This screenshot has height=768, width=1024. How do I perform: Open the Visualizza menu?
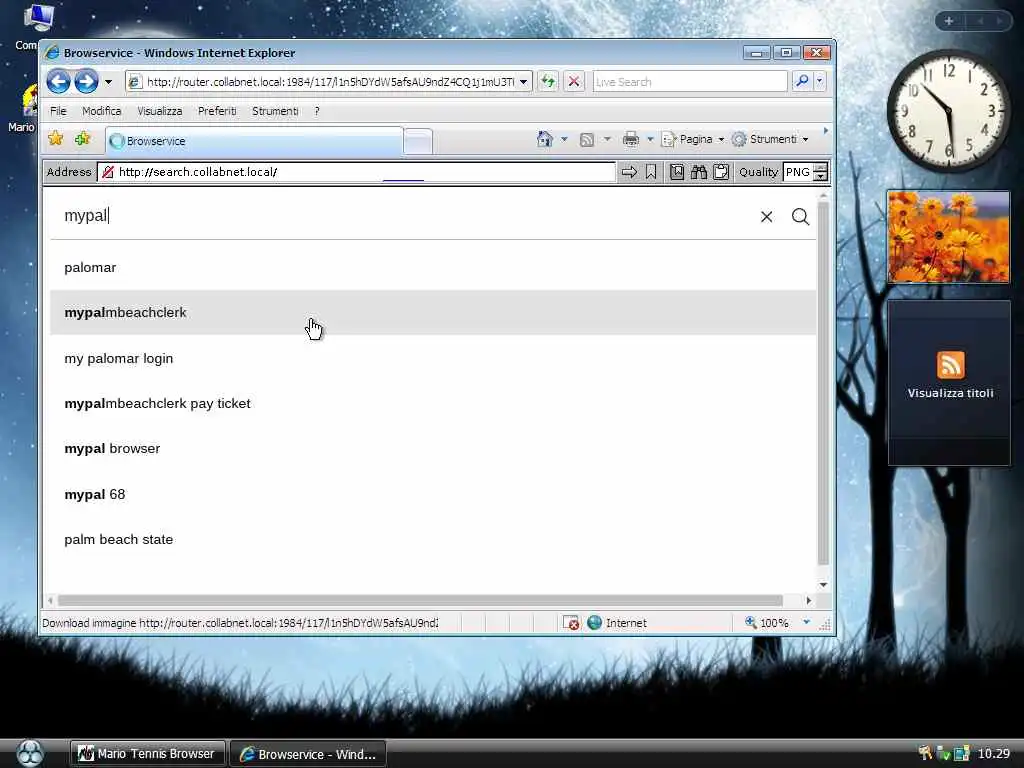pos(159,111)
